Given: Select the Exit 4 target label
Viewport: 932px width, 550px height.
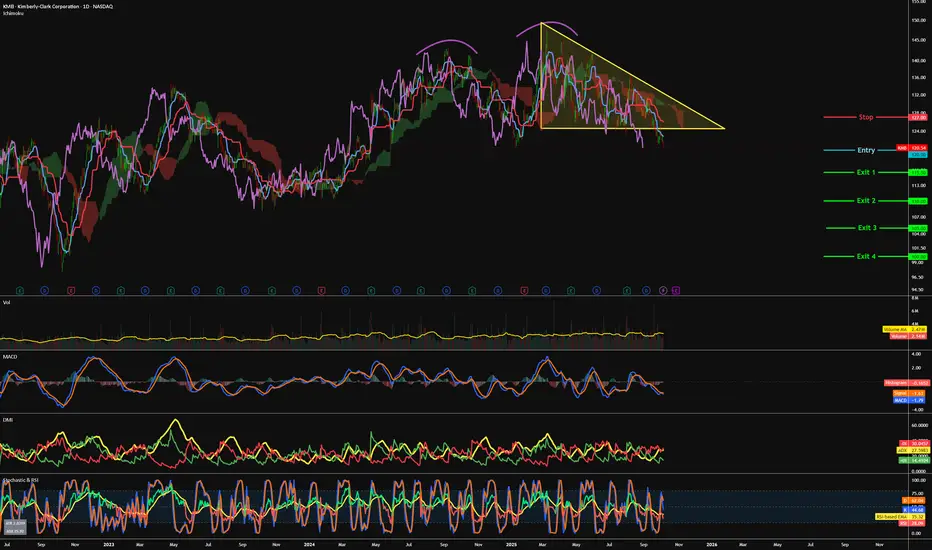Looking at the screenshot, I should click(x=865, y=257).
